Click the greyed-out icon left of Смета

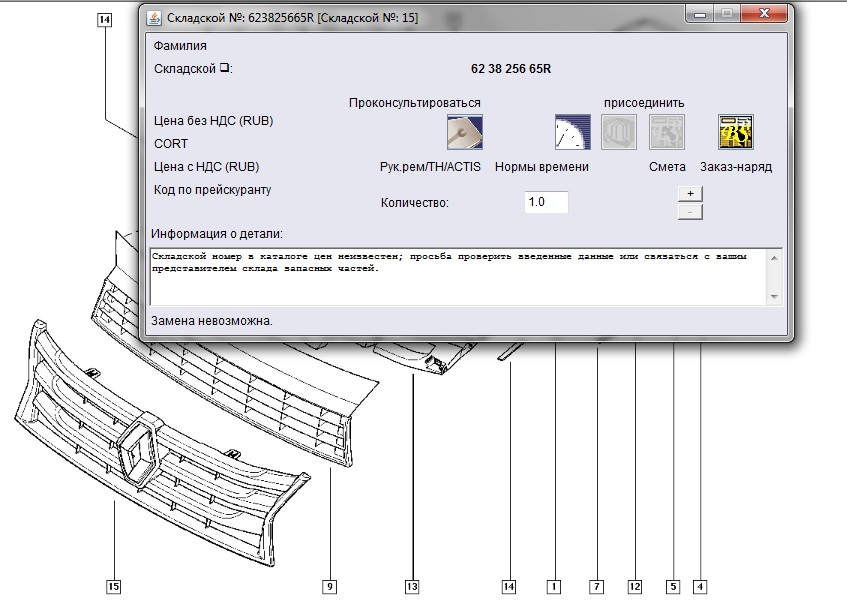(618, 132)
